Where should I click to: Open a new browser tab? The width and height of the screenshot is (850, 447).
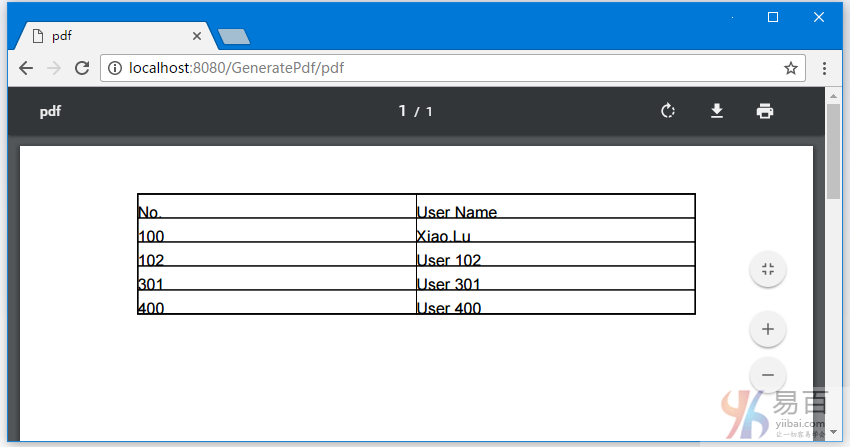click(x=233, y=37)
